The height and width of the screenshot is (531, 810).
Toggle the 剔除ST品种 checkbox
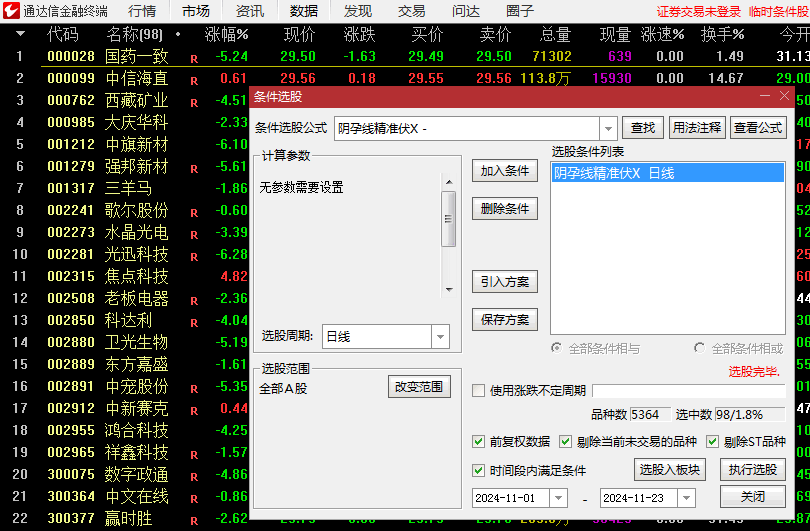pyautogui.click(x=712, y=442)
